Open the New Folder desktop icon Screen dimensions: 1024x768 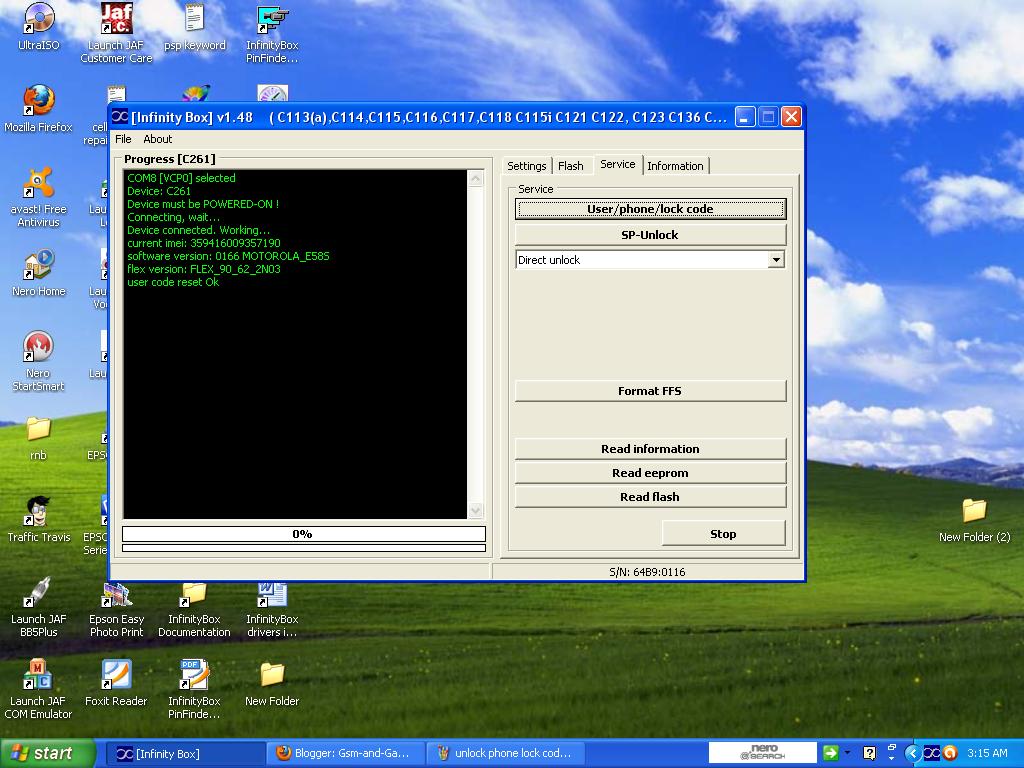[272, 683]
